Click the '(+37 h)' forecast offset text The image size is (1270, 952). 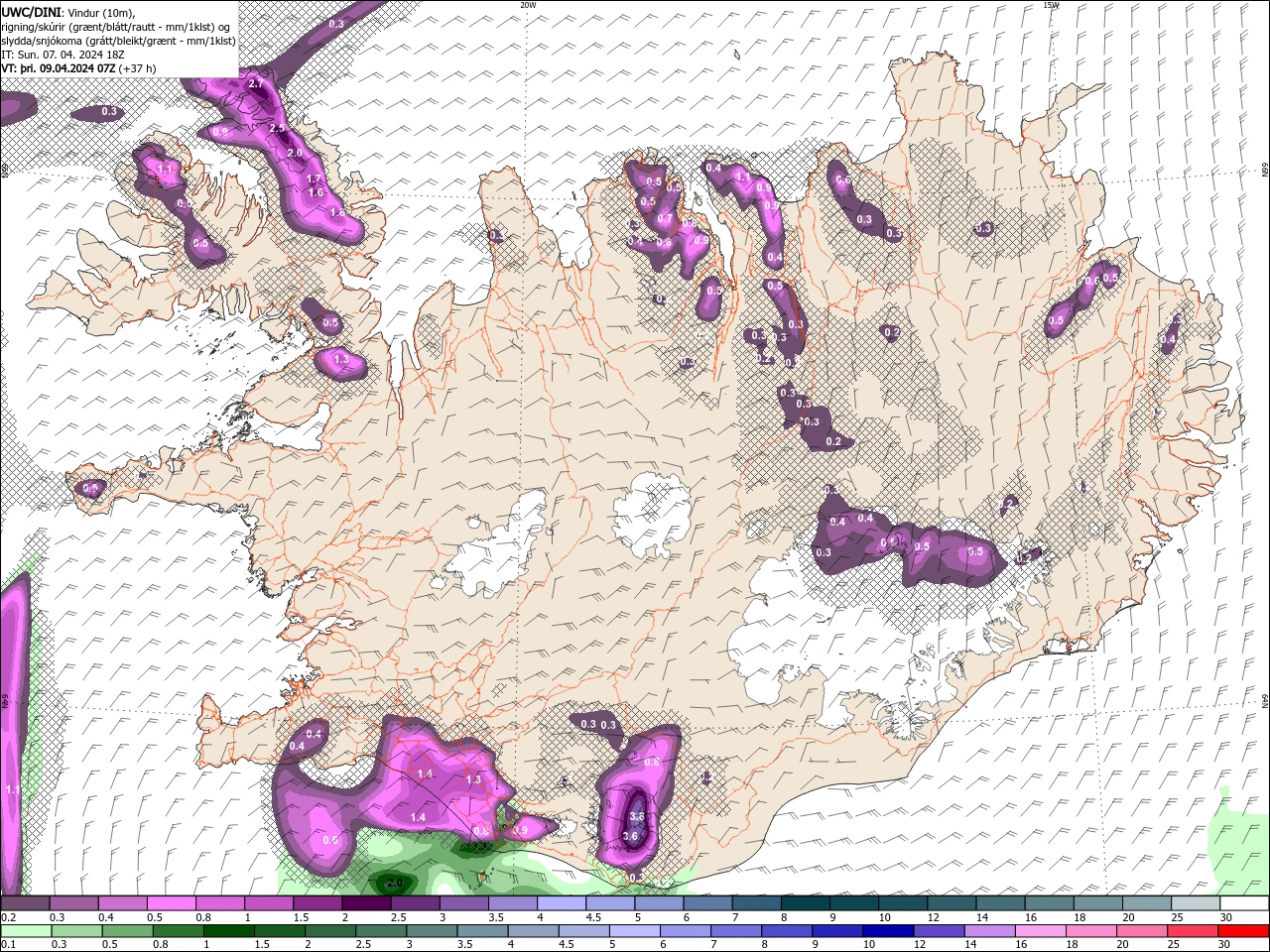[x=137, y=68]
